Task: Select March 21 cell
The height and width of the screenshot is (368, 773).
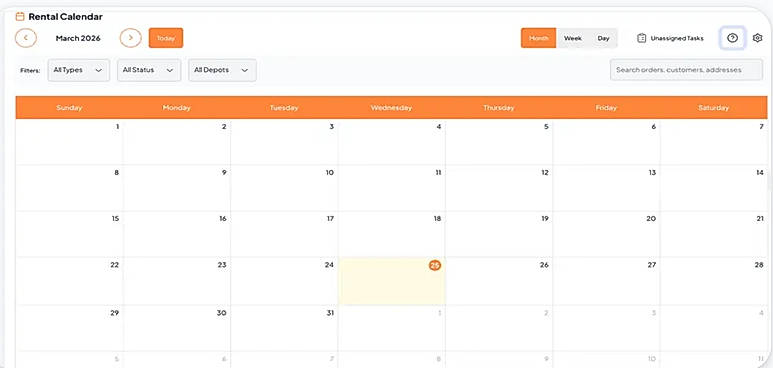Action: point(714,234)
